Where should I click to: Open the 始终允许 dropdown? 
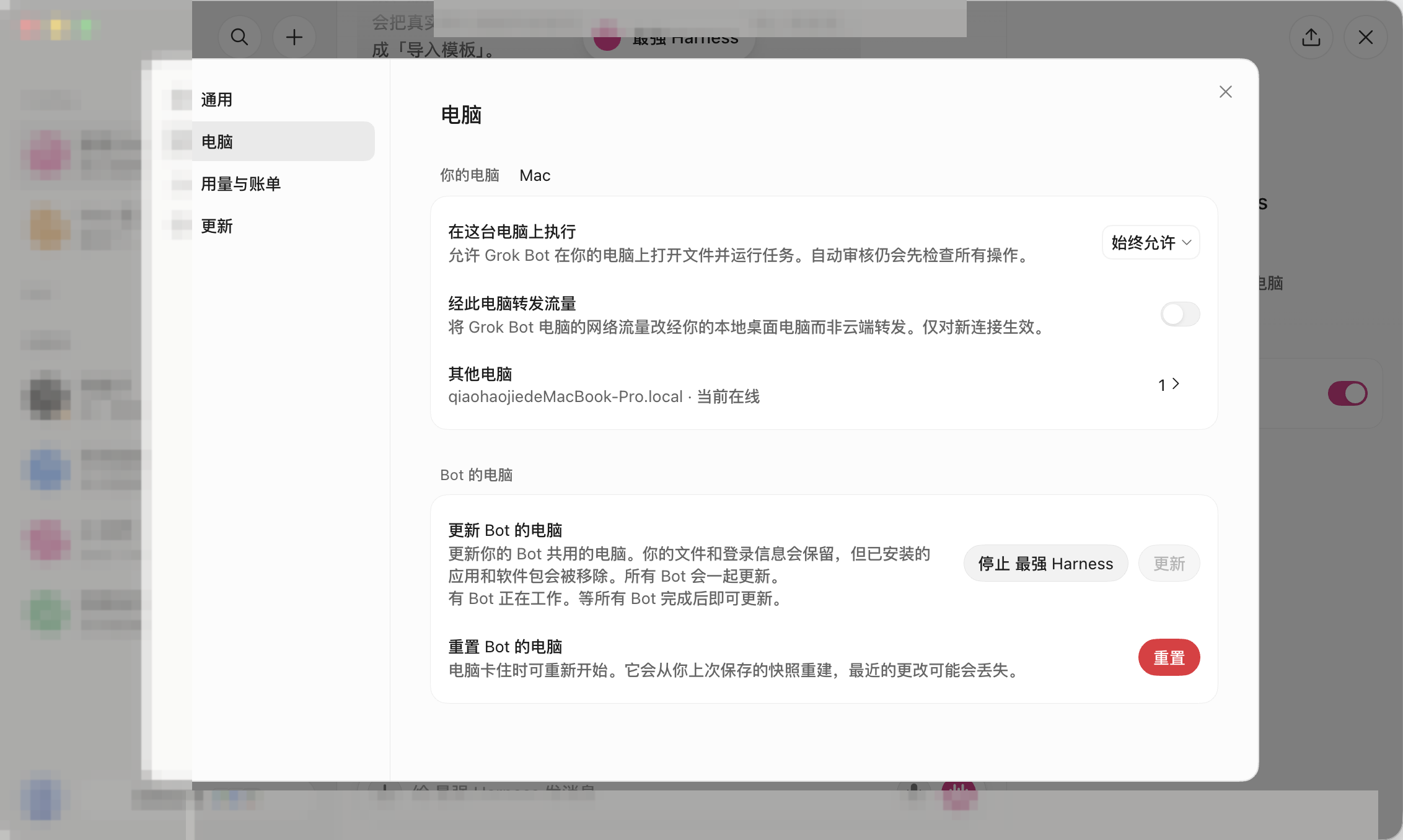1151,242
